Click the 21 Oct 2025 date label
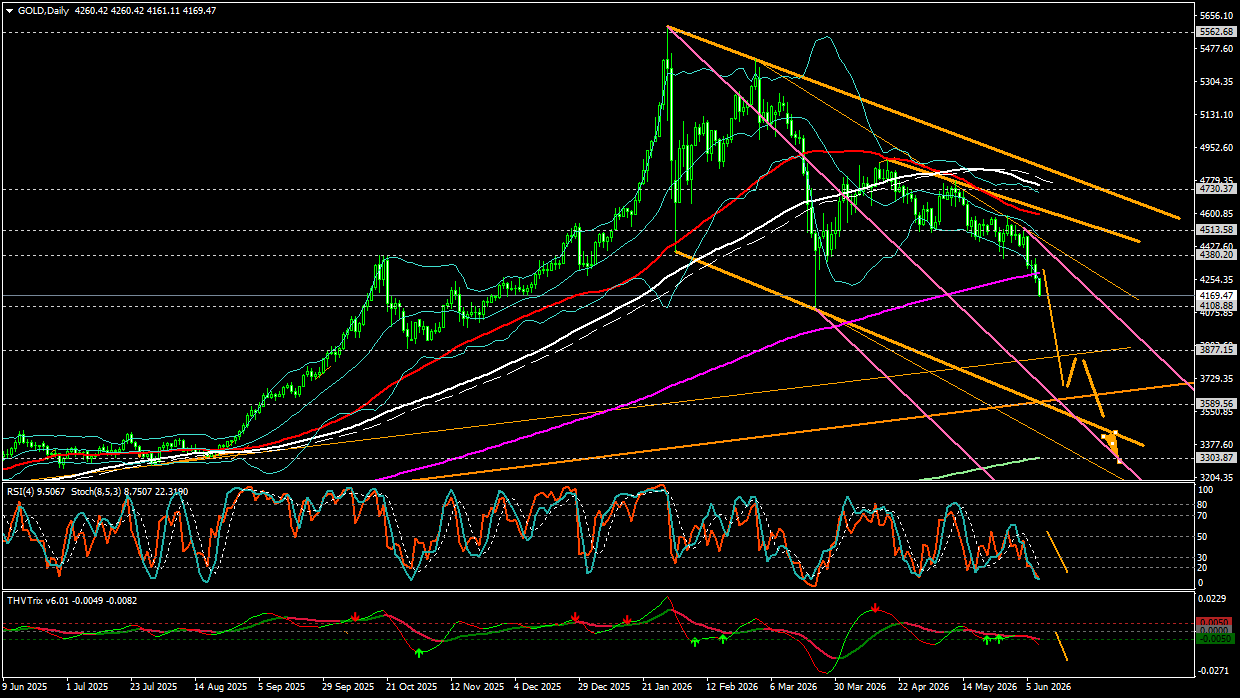 click(412, 688)
